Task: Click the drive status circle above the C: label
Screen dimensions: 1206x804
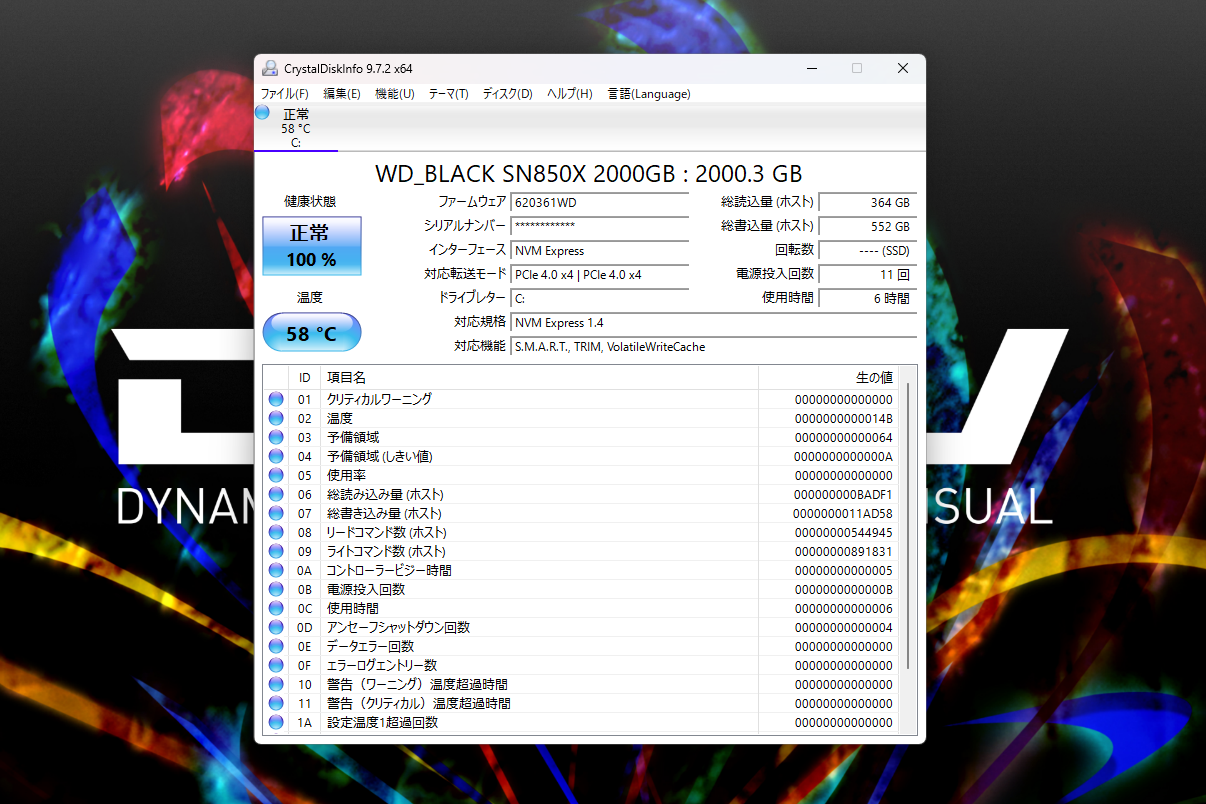Action: tap(262, 114)
